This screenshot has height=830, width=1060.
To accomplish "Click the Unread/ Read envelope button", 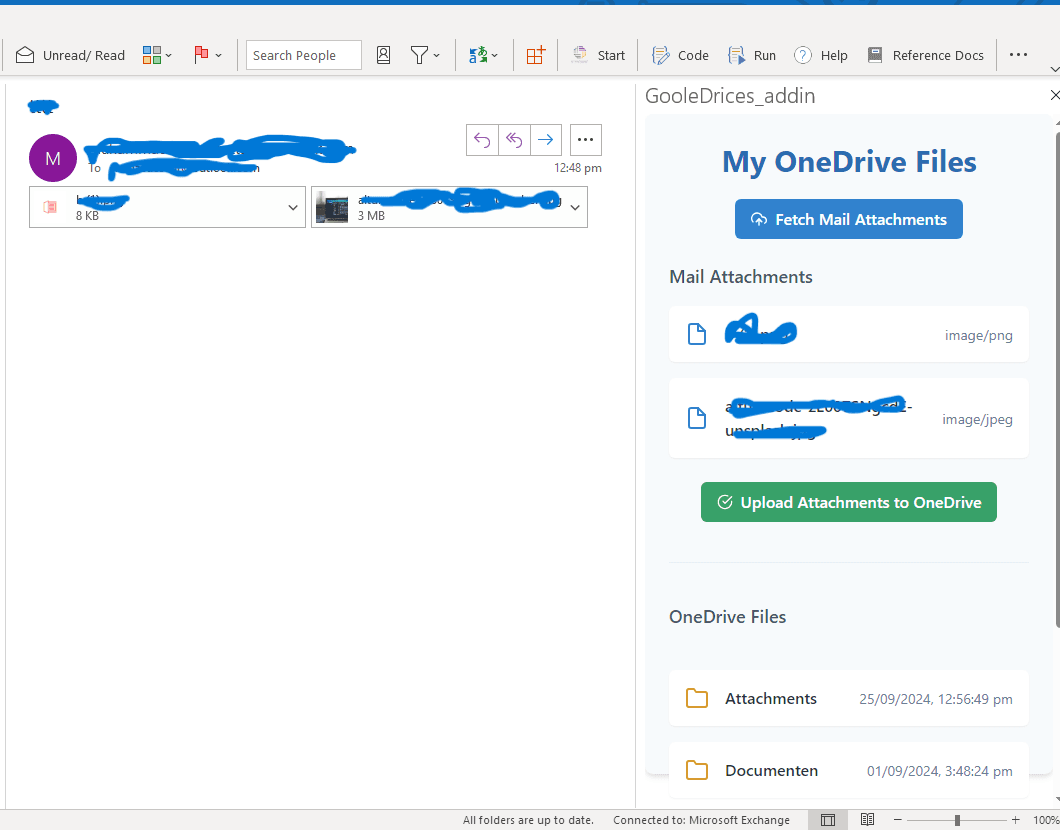I will click(x=70, y=55).
